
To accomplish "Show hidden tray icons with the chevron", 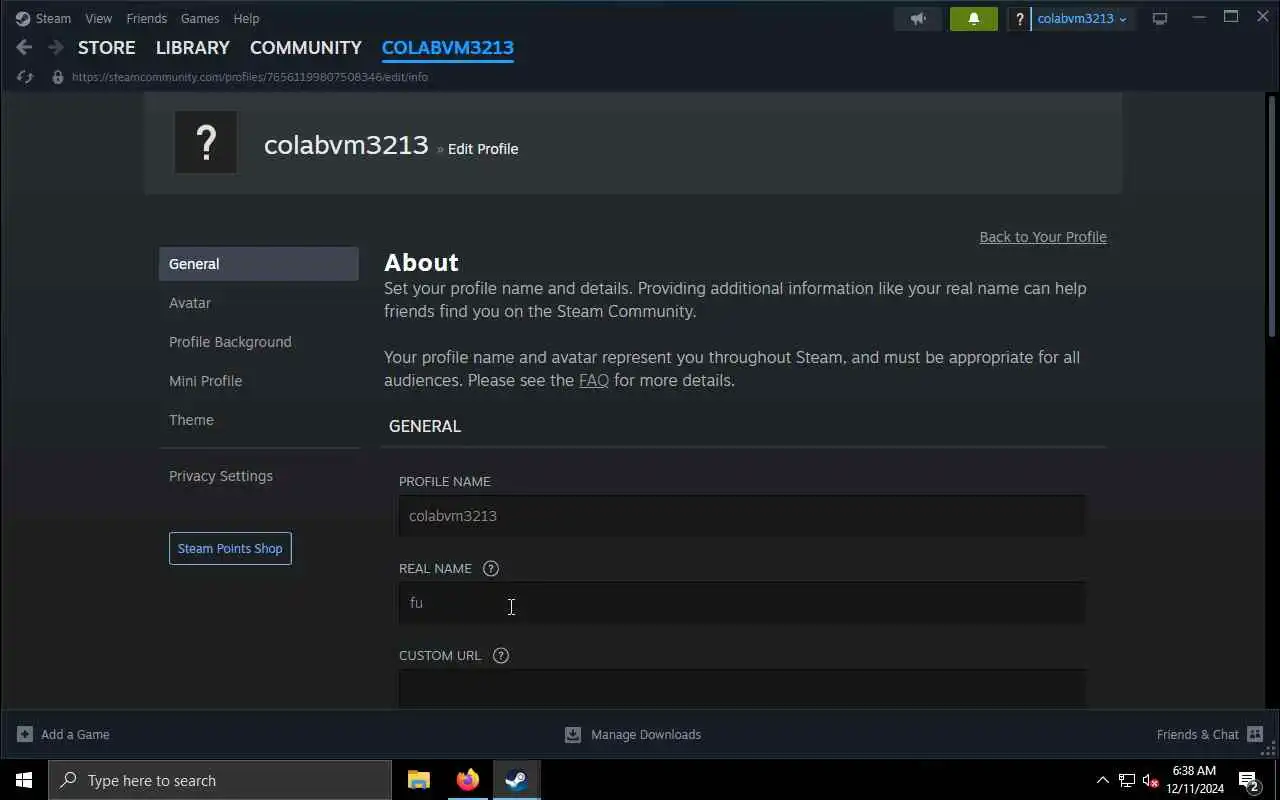I will pos(1103,780).
